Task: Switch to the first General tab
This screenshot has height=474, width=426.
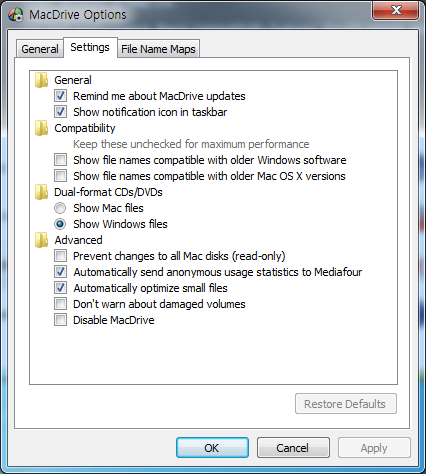Action: click(40, 49)
